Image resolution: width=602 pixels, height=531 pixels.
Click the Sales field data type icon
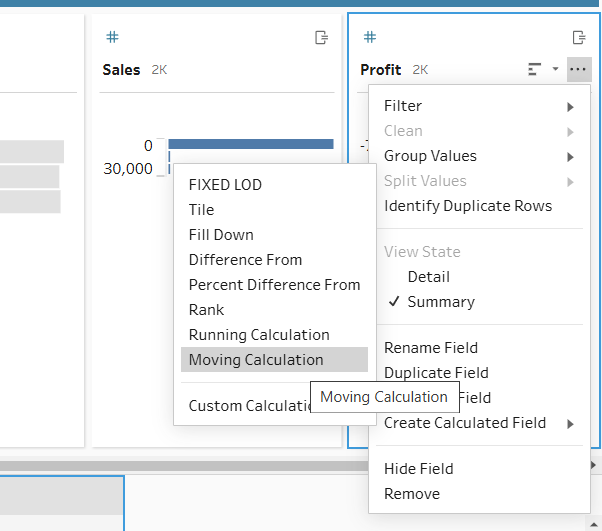pyautogui.click(x=112, y=37)
